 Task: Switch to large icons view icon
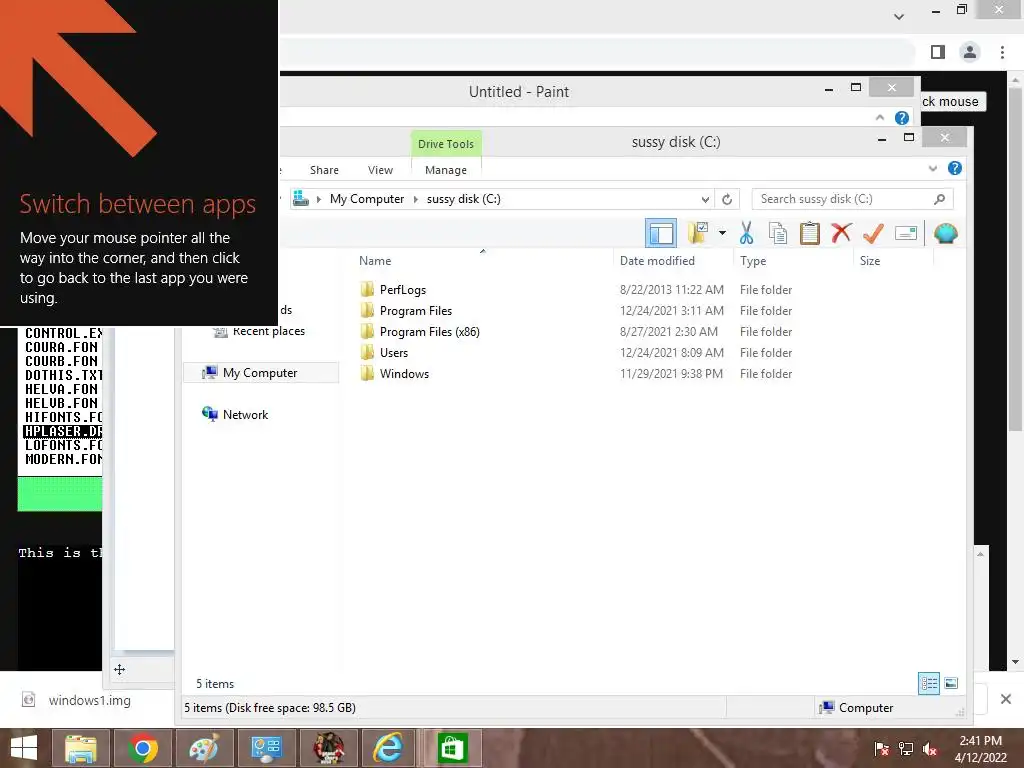pyautogui.click(x=951, y=684)
